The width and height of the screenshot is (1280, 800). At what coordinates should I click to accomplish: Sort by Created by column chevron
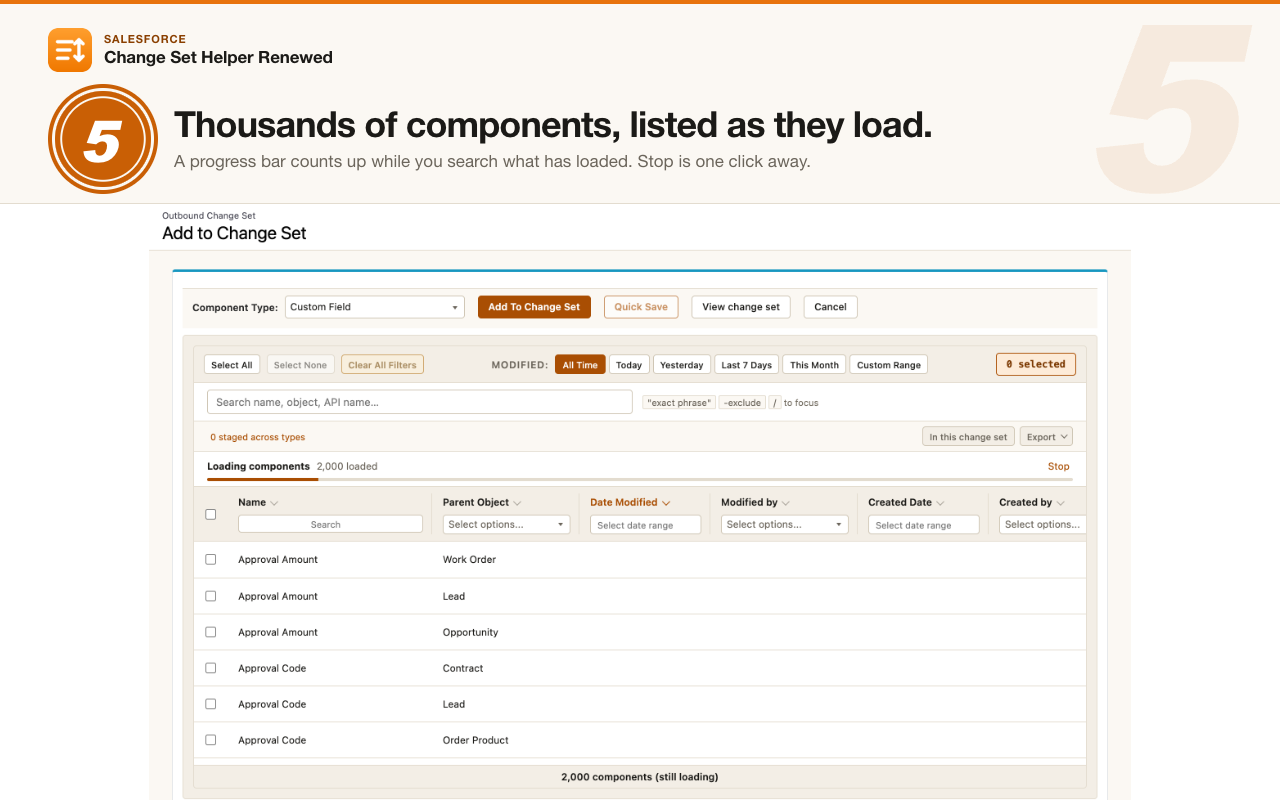coord(1060,503)
